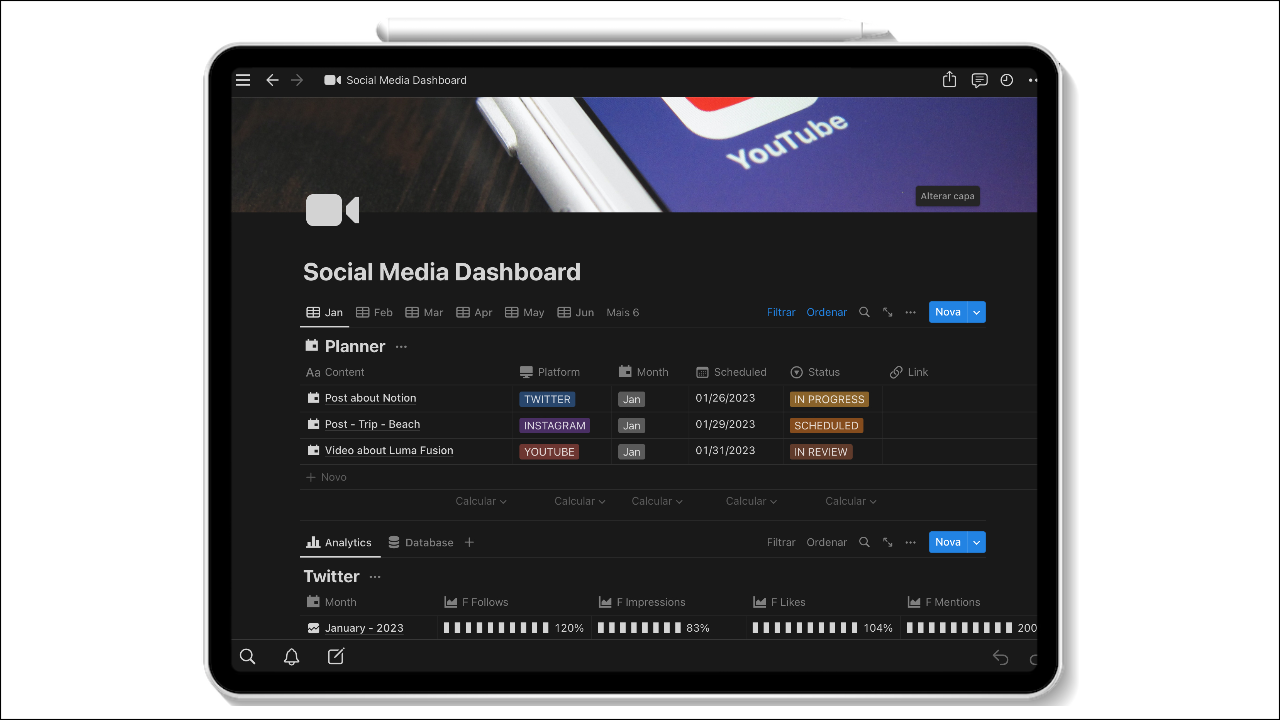Click the IN PROGRESS status tag
Viewport: 1280px width, 720px height.
(x=829, y=399)
